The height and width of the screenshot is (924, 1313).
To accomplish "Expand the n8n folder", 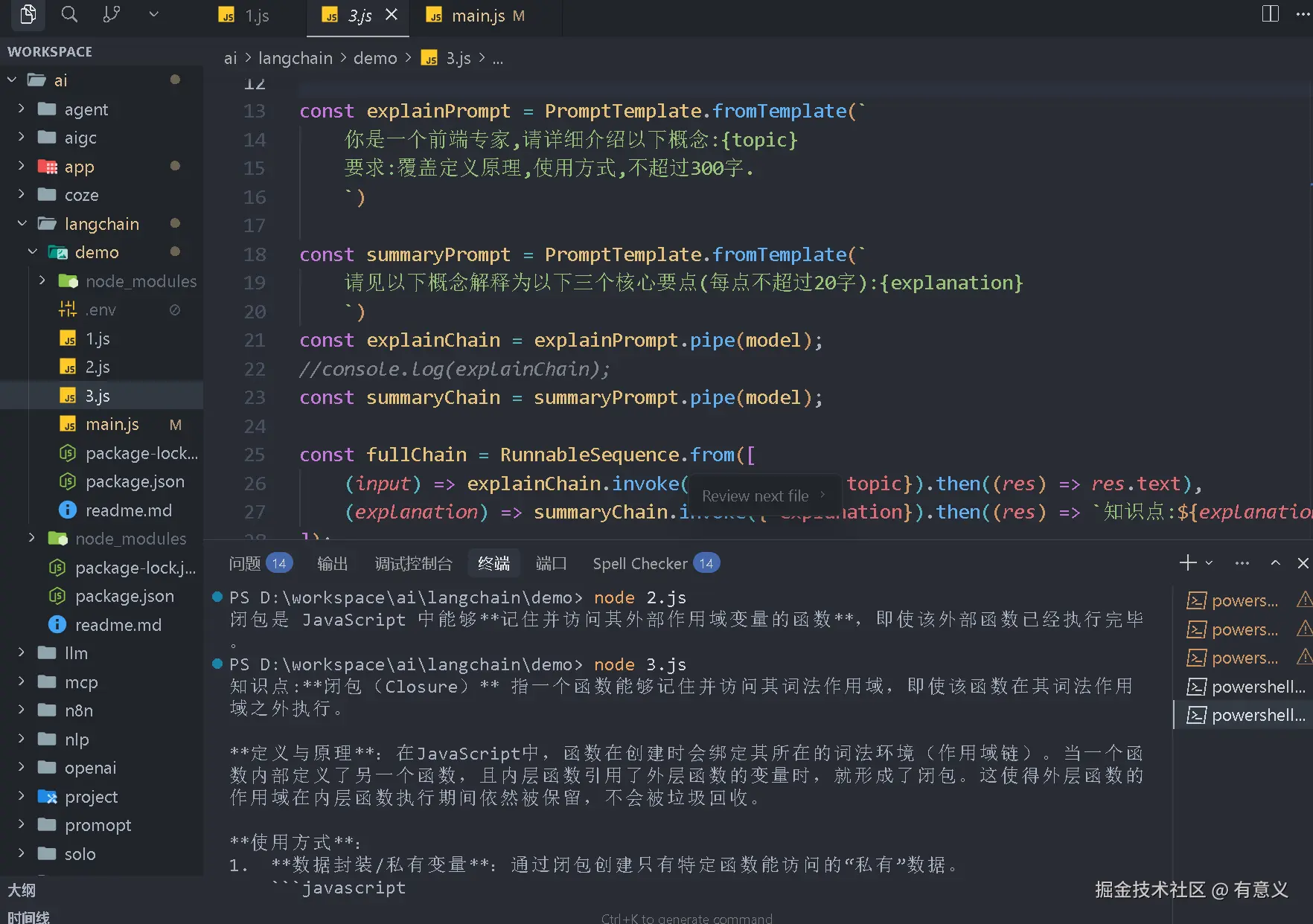I will pyautogui.click(x=21, y=710).
